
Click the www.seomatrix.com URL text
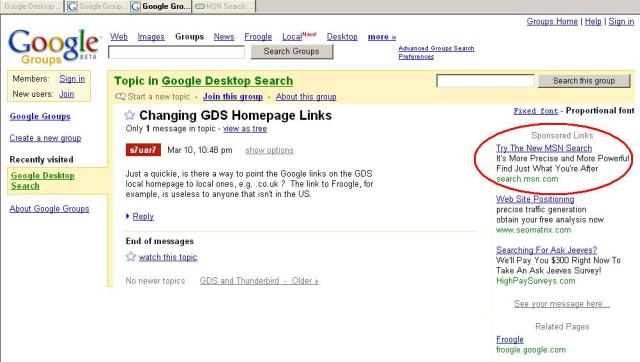tap(533, 230)
